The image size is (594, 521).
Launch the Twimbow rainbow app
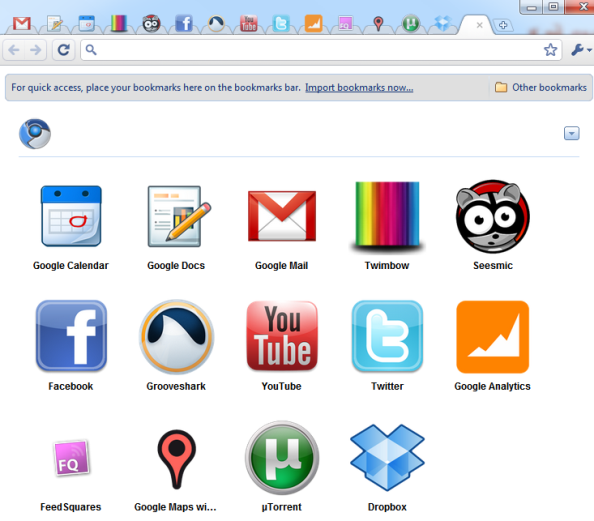coord(387,216)
